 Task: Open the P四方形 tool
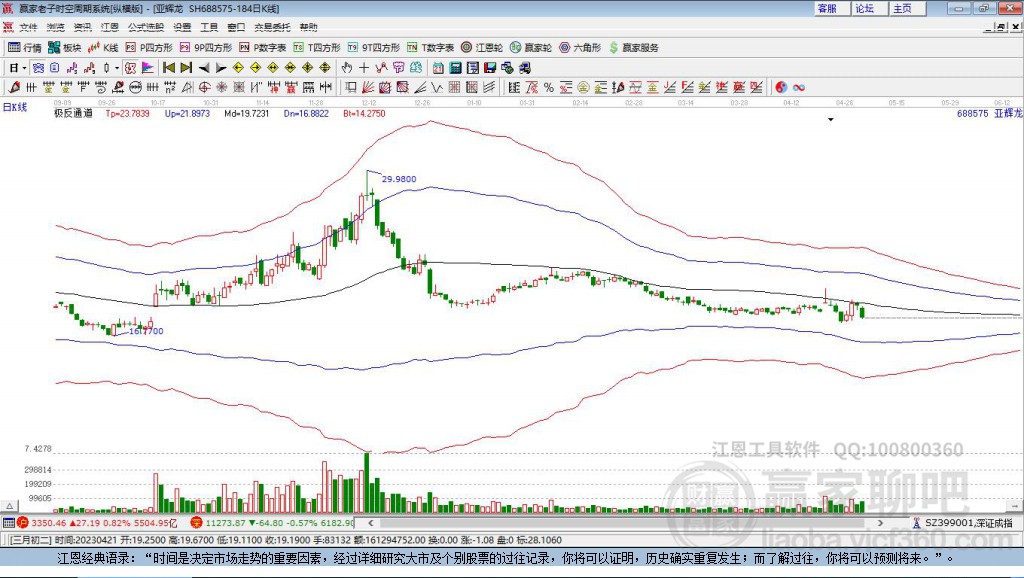[149, 48]
